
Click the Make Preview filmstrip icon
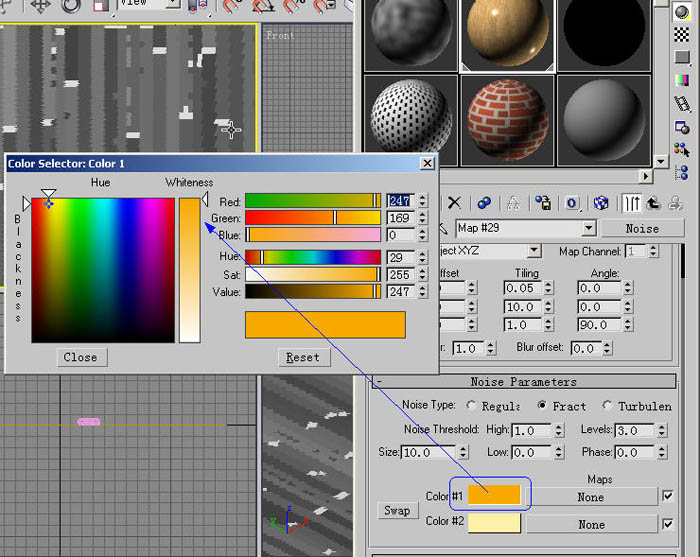(x=682, y=104)
